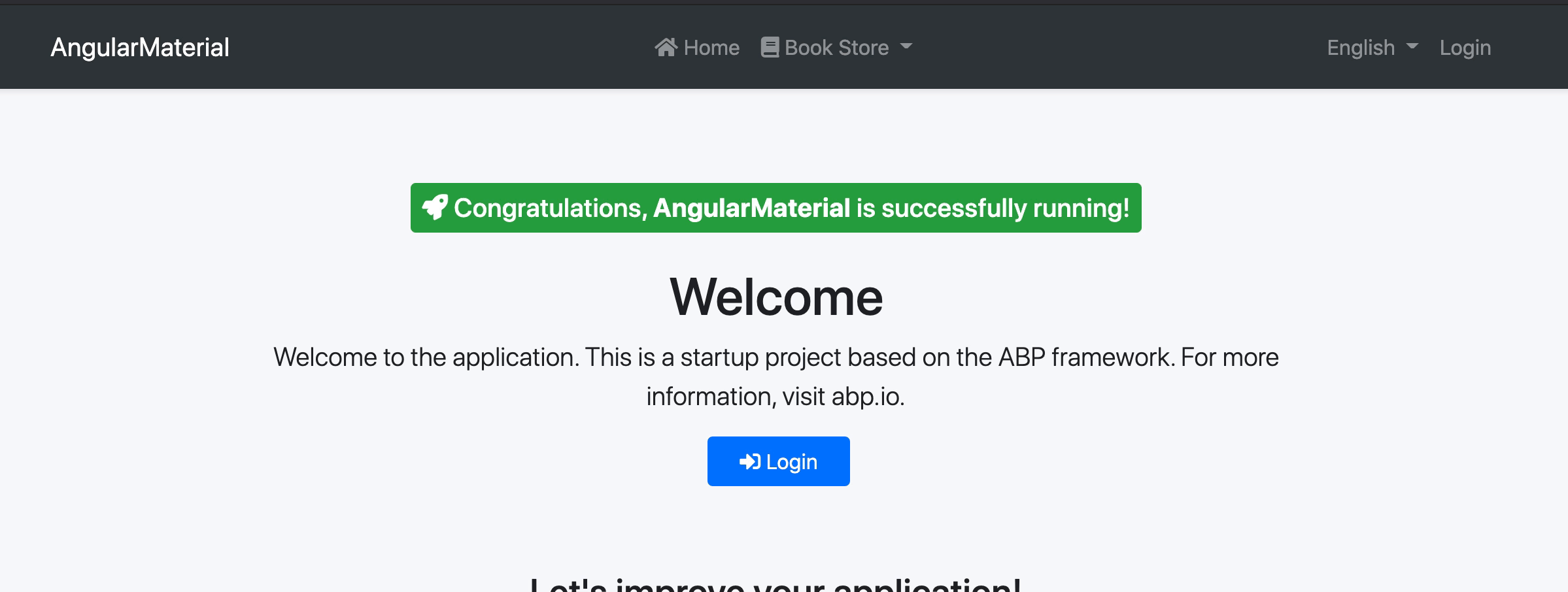Click the AngularMaterial brand logo text

coord(140,48)
